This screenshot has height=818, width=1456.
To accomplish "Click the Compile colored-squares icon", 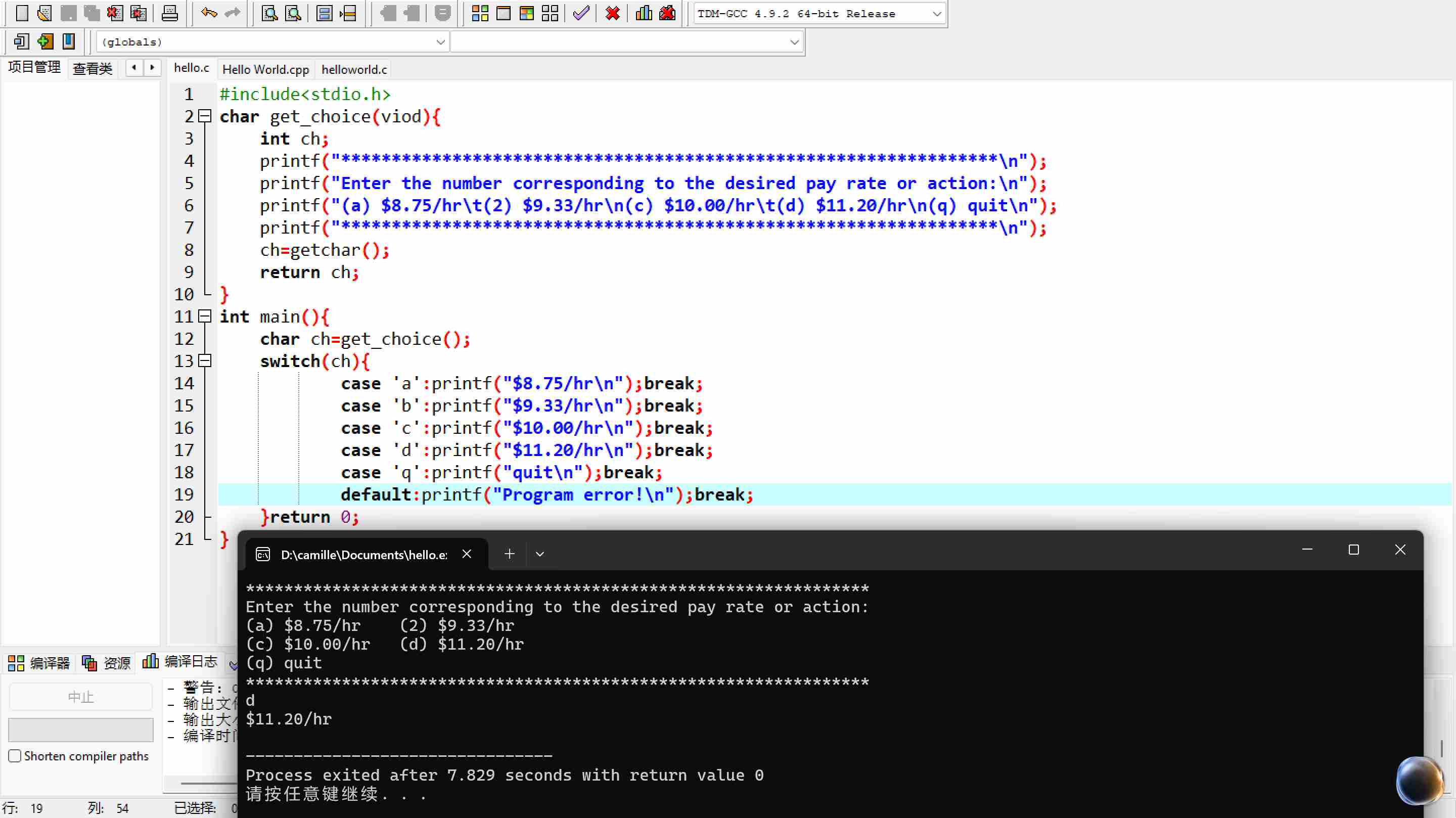I will [480, 13].
